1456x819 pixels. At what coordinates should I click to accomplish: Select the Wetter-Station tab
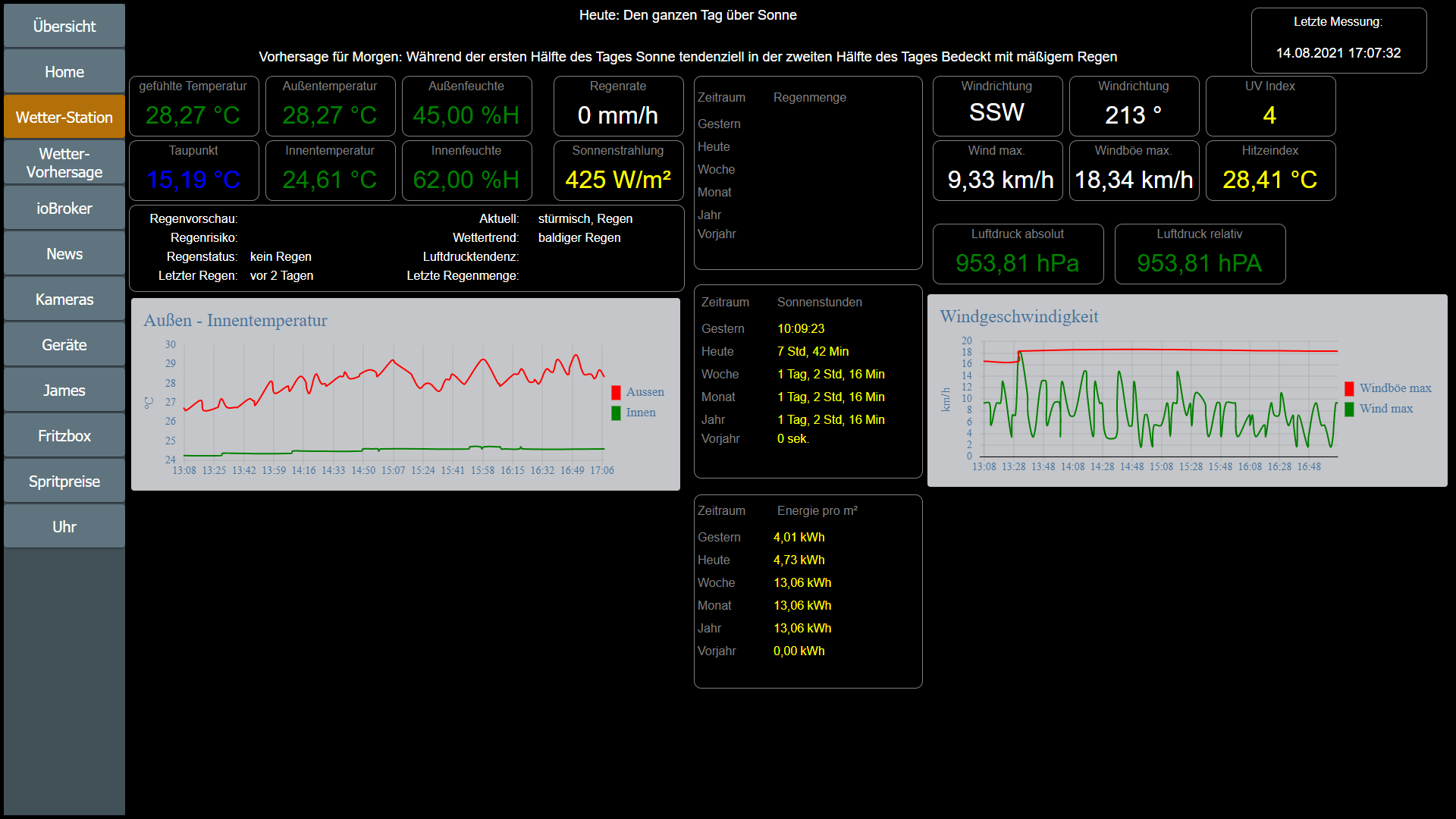[64, 118]
